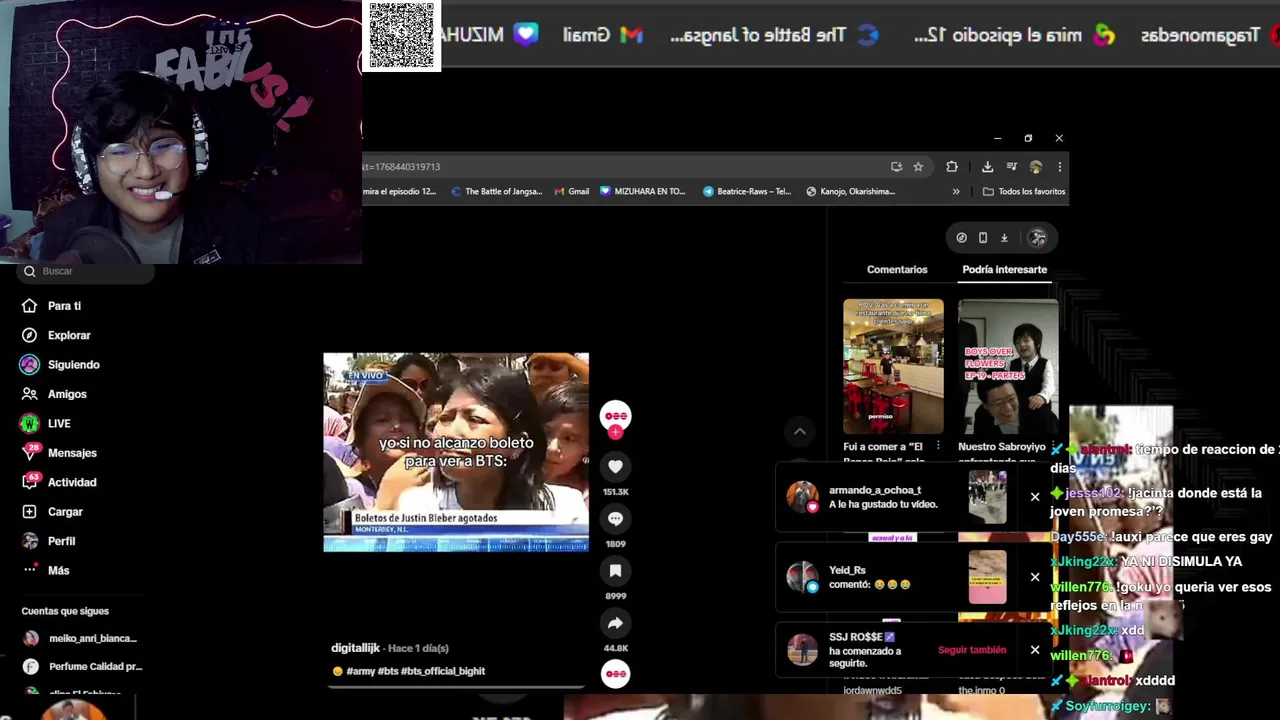This screenshot has width=1280, height=720.
Task: Open armando_a_ochoa_t user avatar
Action: [802, 497]
